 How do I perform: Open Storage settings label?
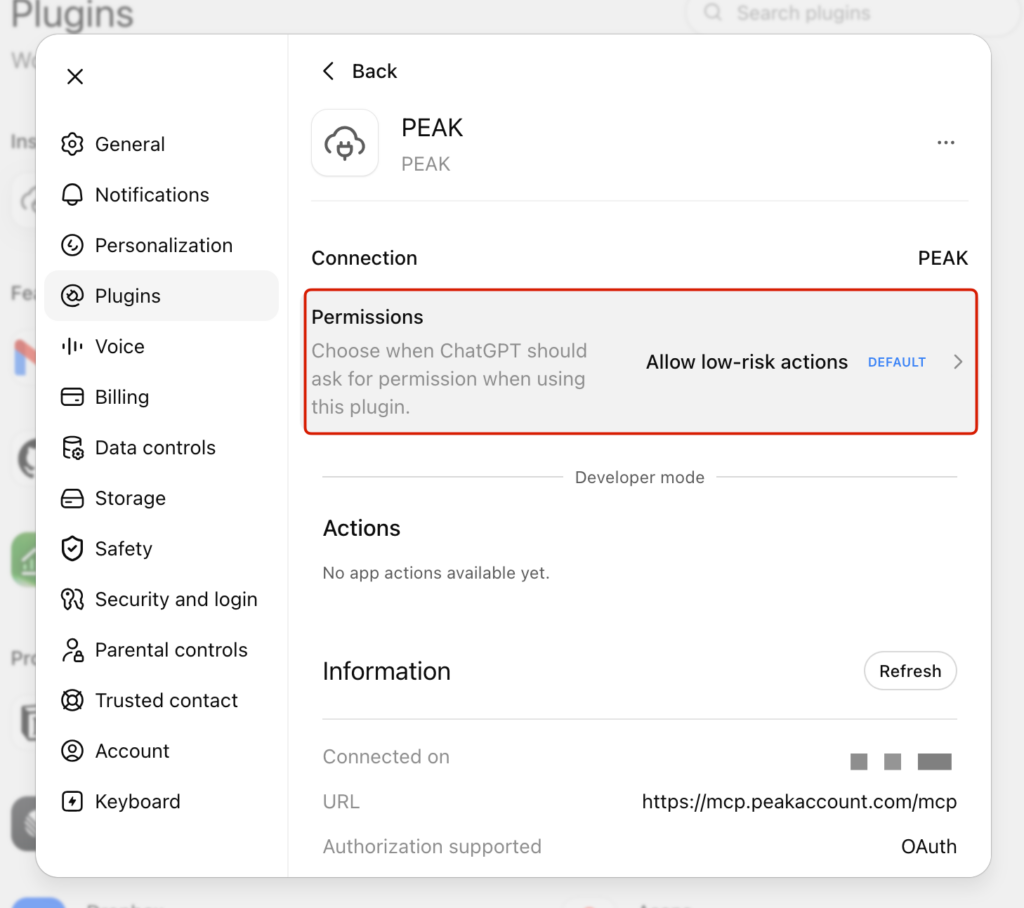(131, 498)
